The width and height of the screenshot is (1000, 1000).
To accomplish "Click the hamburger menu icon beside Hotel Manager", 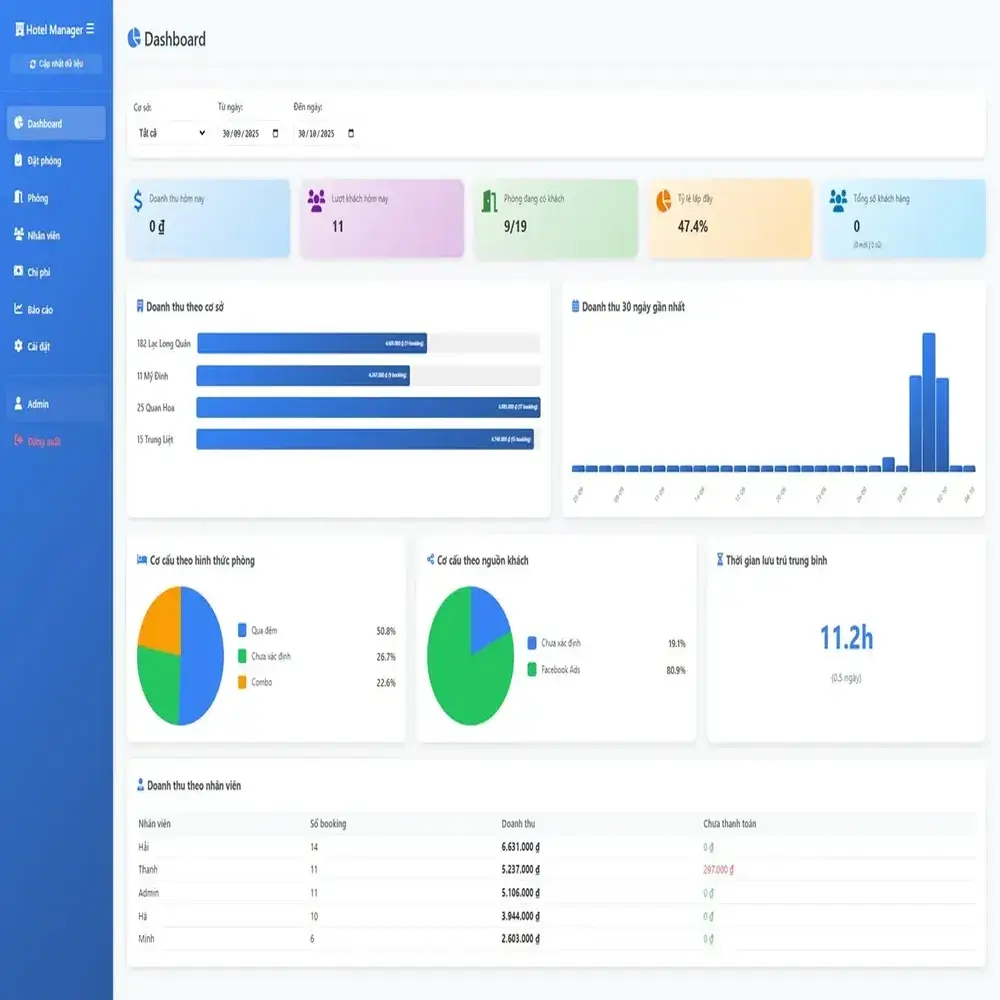I will pyautogui.click(x=91, y=30).
